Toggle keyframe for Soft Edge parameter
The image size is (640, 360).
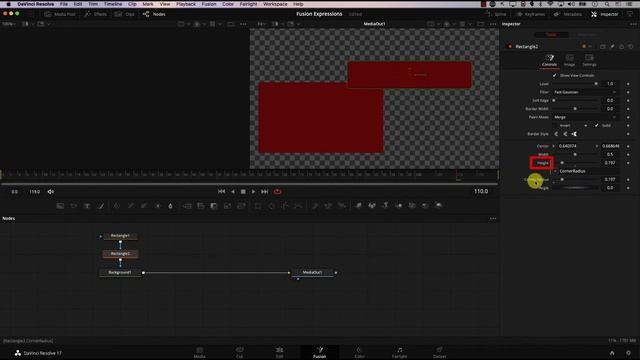pyautogui.click(x=628, y=100)
